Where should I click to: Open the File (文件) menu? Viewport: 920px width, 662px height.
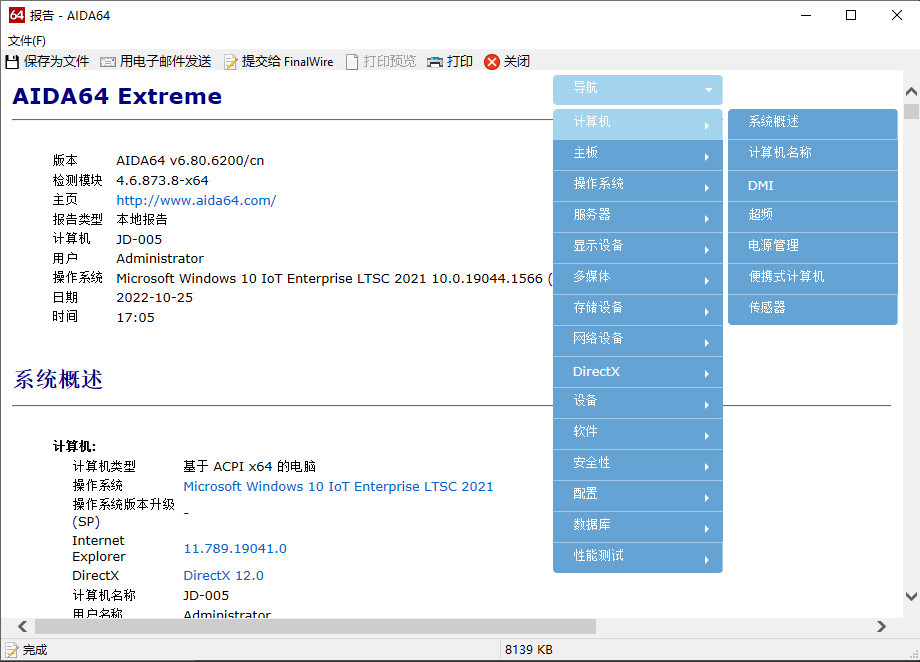27,41
